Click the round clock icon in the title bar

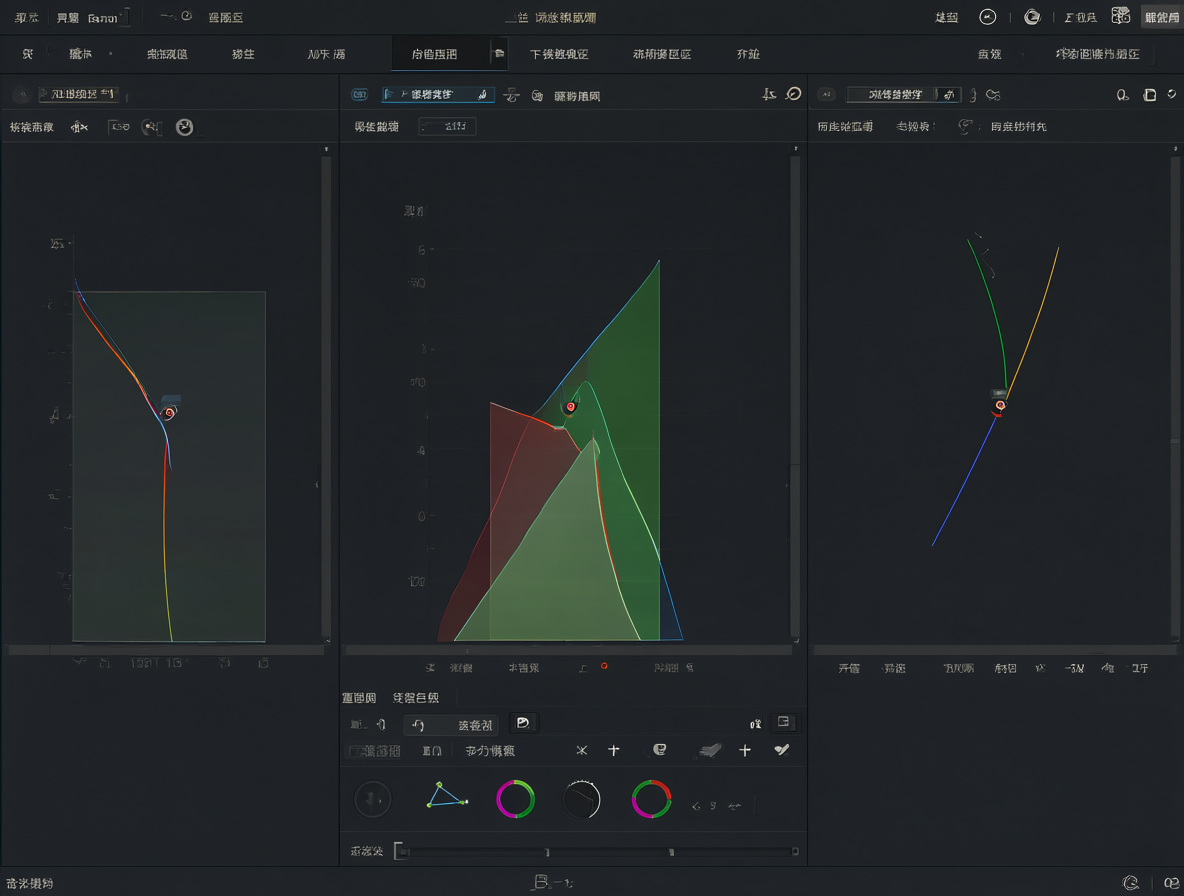988,17
